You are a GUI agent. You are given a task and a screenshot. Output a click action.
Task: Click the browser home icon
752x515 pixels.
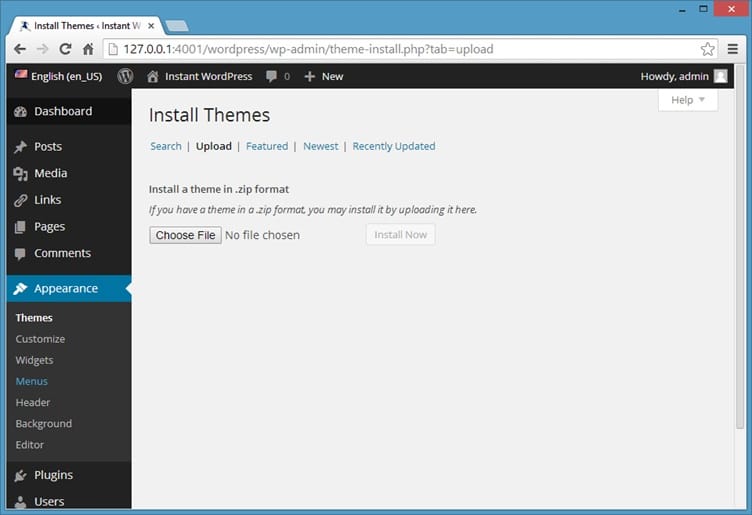[x=89, y=49]
